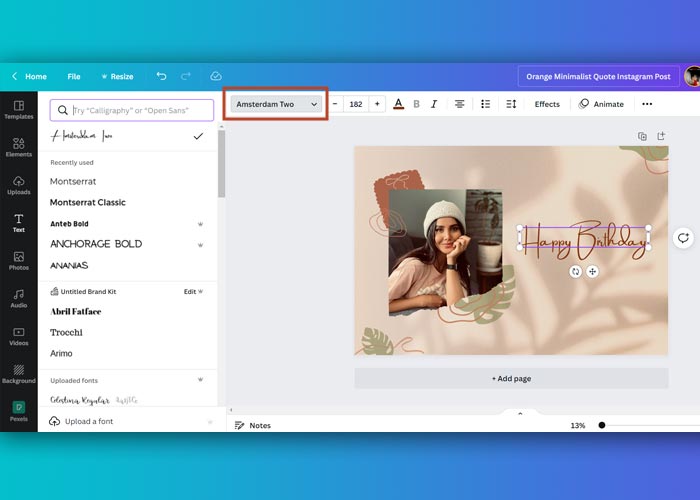Expand the page panel chevron at bottom
700x500 pixels.
pyautogui.click(x=520, y=413)
